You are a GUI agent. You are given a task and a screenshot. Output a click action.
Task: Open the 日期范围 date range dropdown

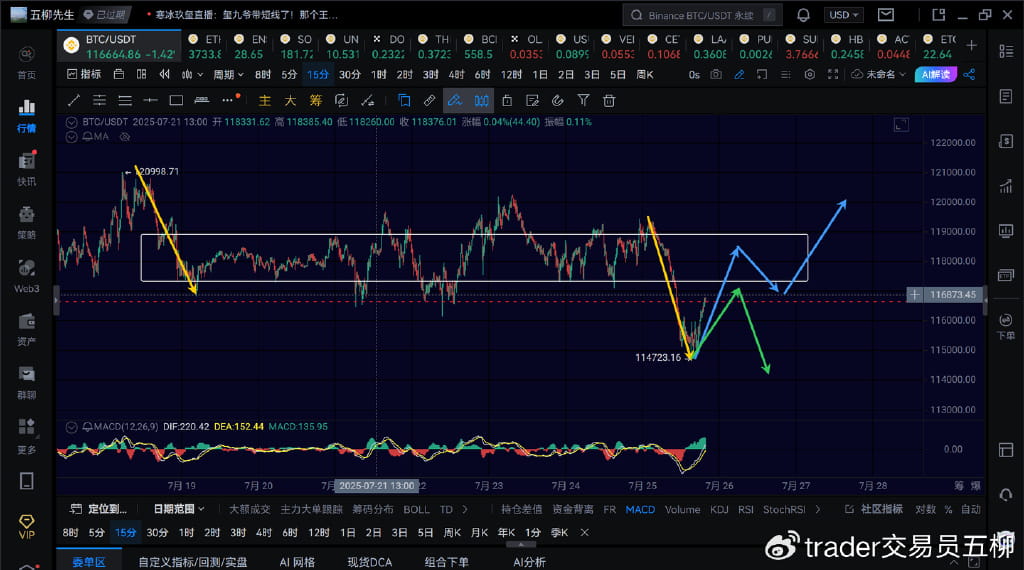[179, 509]
